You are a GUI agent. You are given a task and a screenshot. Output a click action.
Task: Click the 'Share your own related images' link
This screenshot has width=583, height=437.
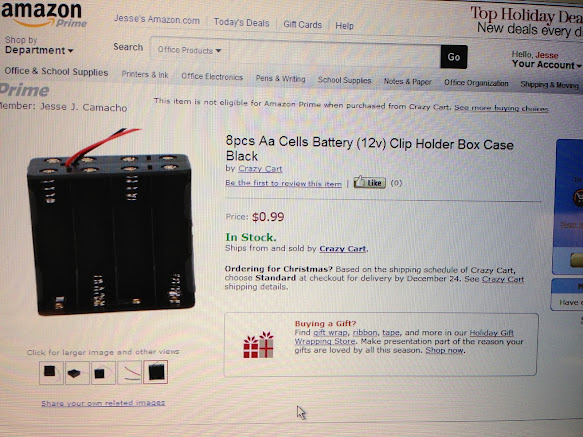coord(103,403)
